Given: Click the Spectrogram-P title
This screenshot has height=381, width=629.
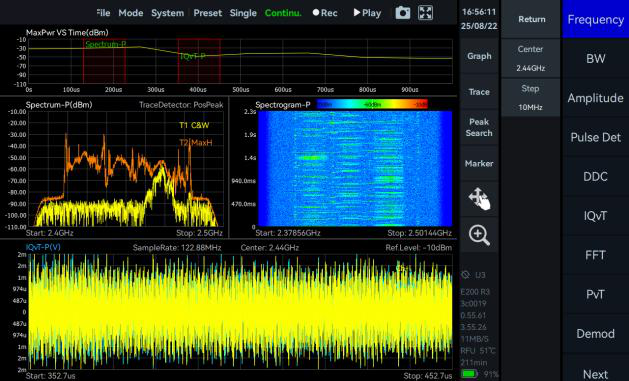Looking at the screenshot, I should (x=283, y=105).
